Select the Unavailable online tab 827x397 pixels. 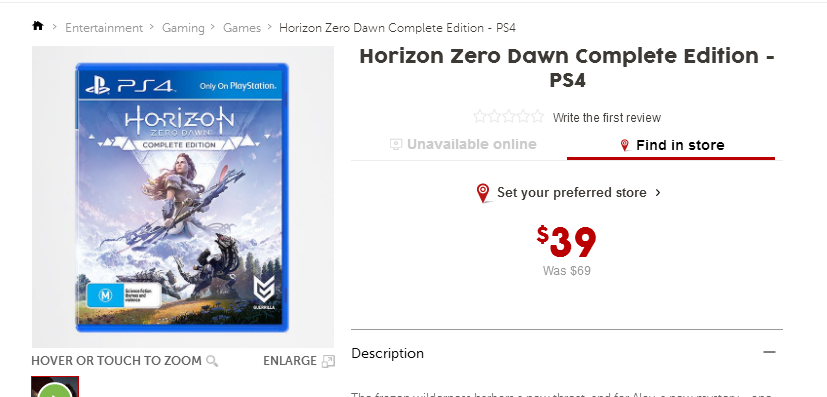click(x=463, y=144)
